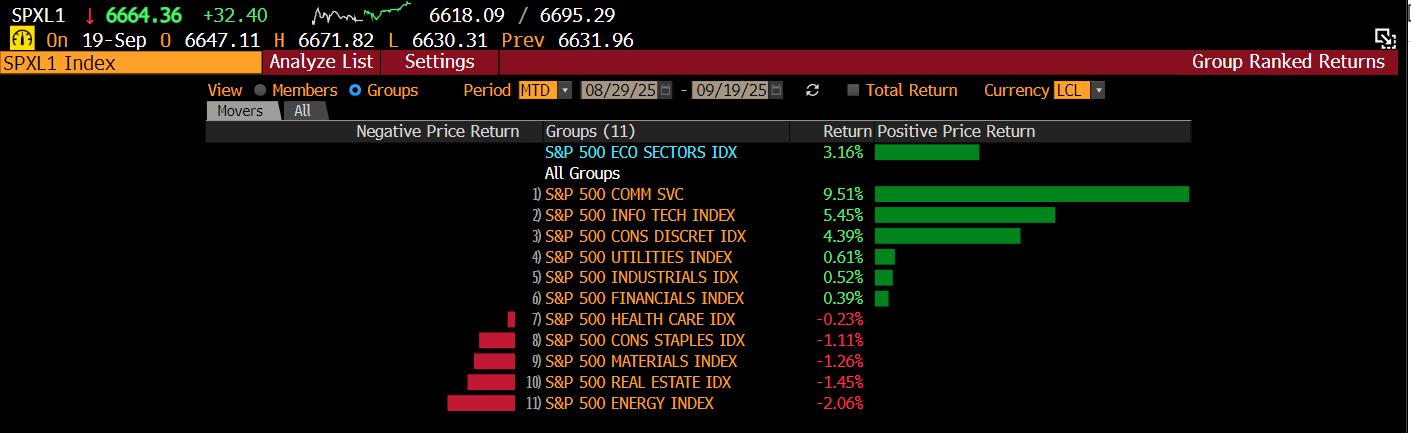Click the Group Ranked Returns title

coord(1288,62)
